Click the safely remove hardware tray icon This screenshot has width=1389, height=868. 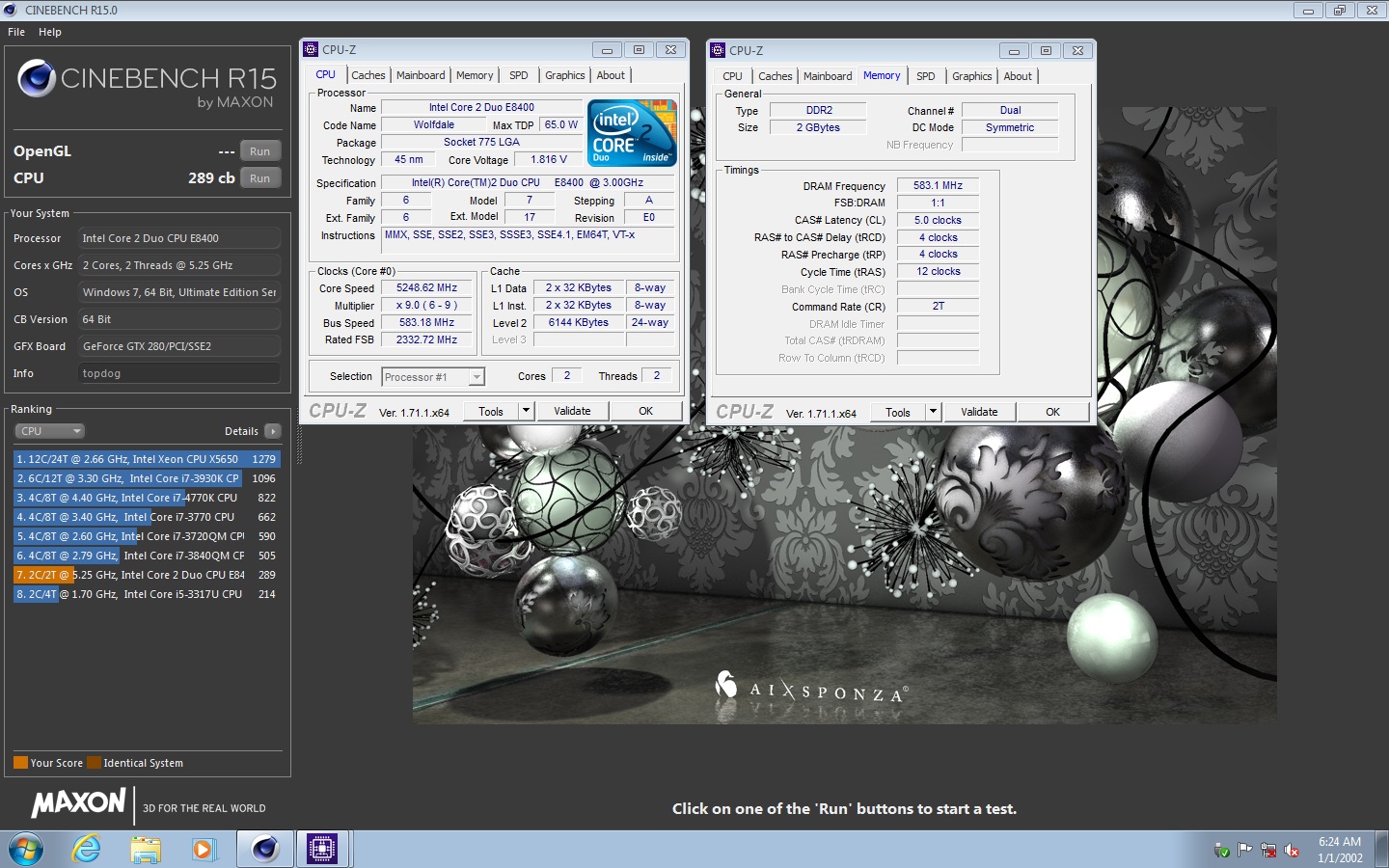[x=1221, y=851]
